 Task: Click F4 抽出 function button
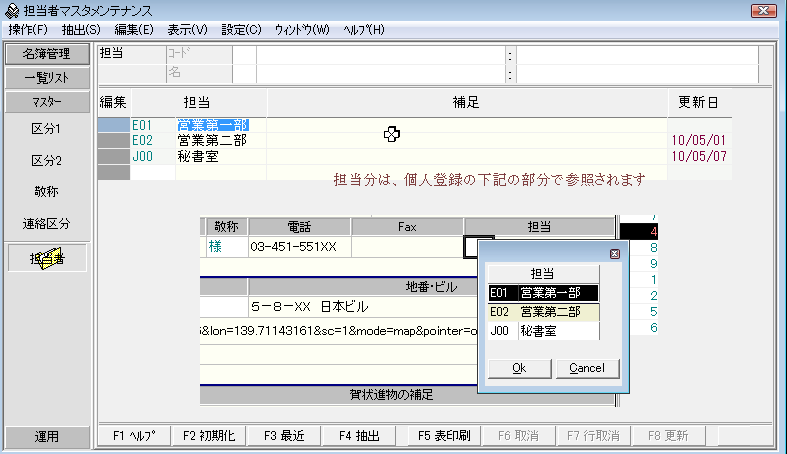359,436
